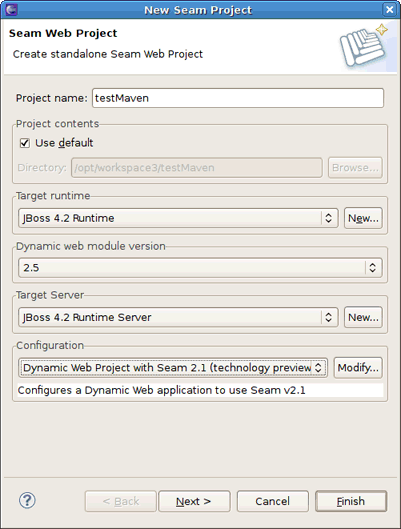Click the Directory path field
Image resolution: width=401 pixels, height=529 pixels.
(x=197, y=168)
